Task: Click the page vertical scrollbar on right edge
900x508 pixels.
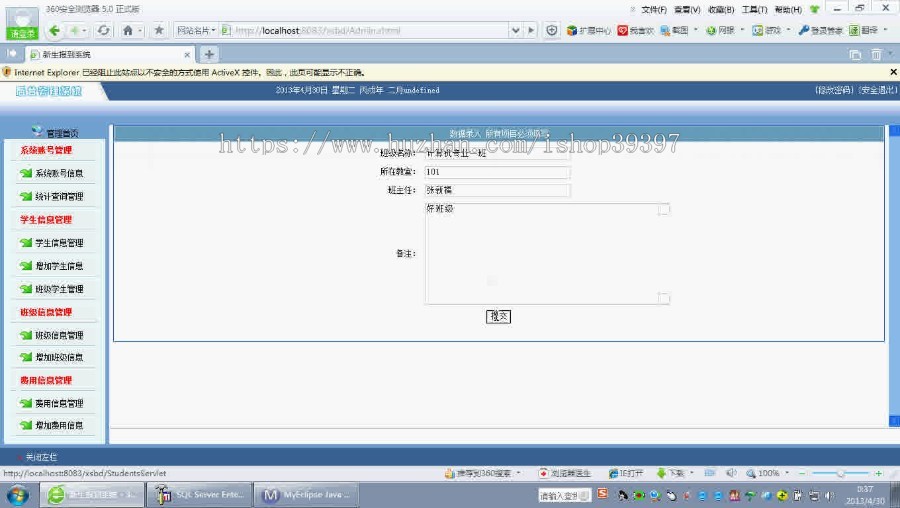Action: point(894,276)
